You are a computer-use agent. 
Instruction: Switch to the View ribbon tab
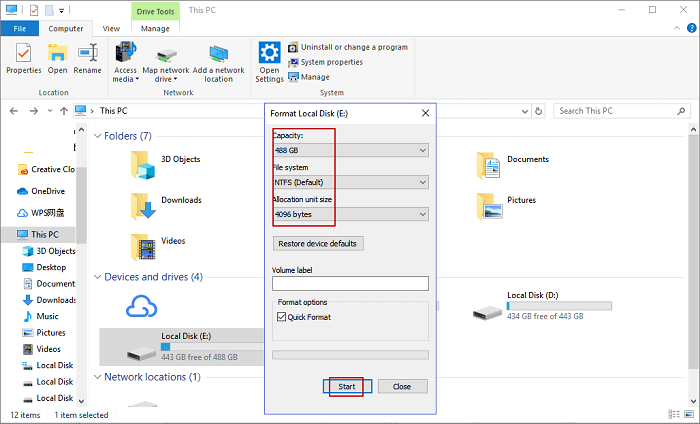[x=111, y=30]
